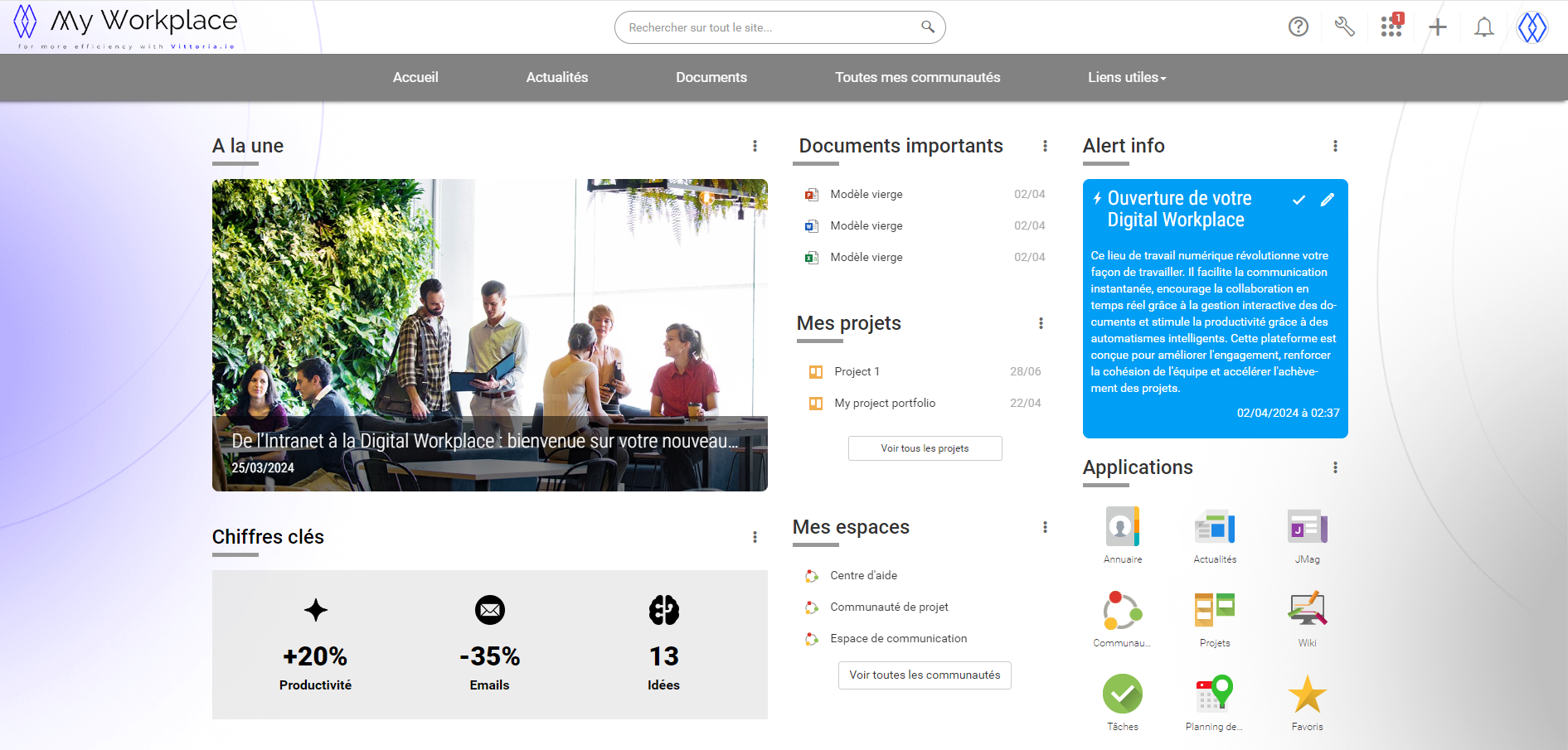This screenshot has width=1568, height=750.
Task: Click the Productivité sparkle icon
Action: (x=316, y=610)
